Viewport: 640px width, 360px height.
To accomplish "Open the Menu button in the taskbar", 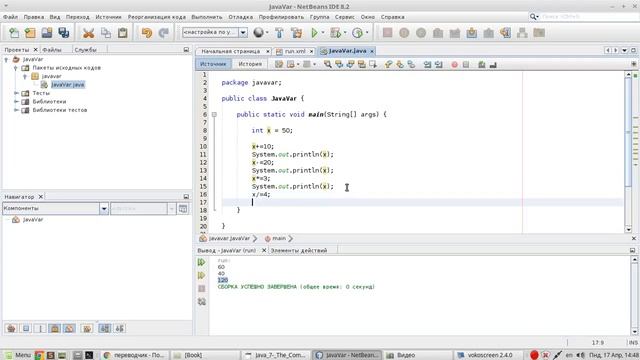I will [x=18, y=355].
